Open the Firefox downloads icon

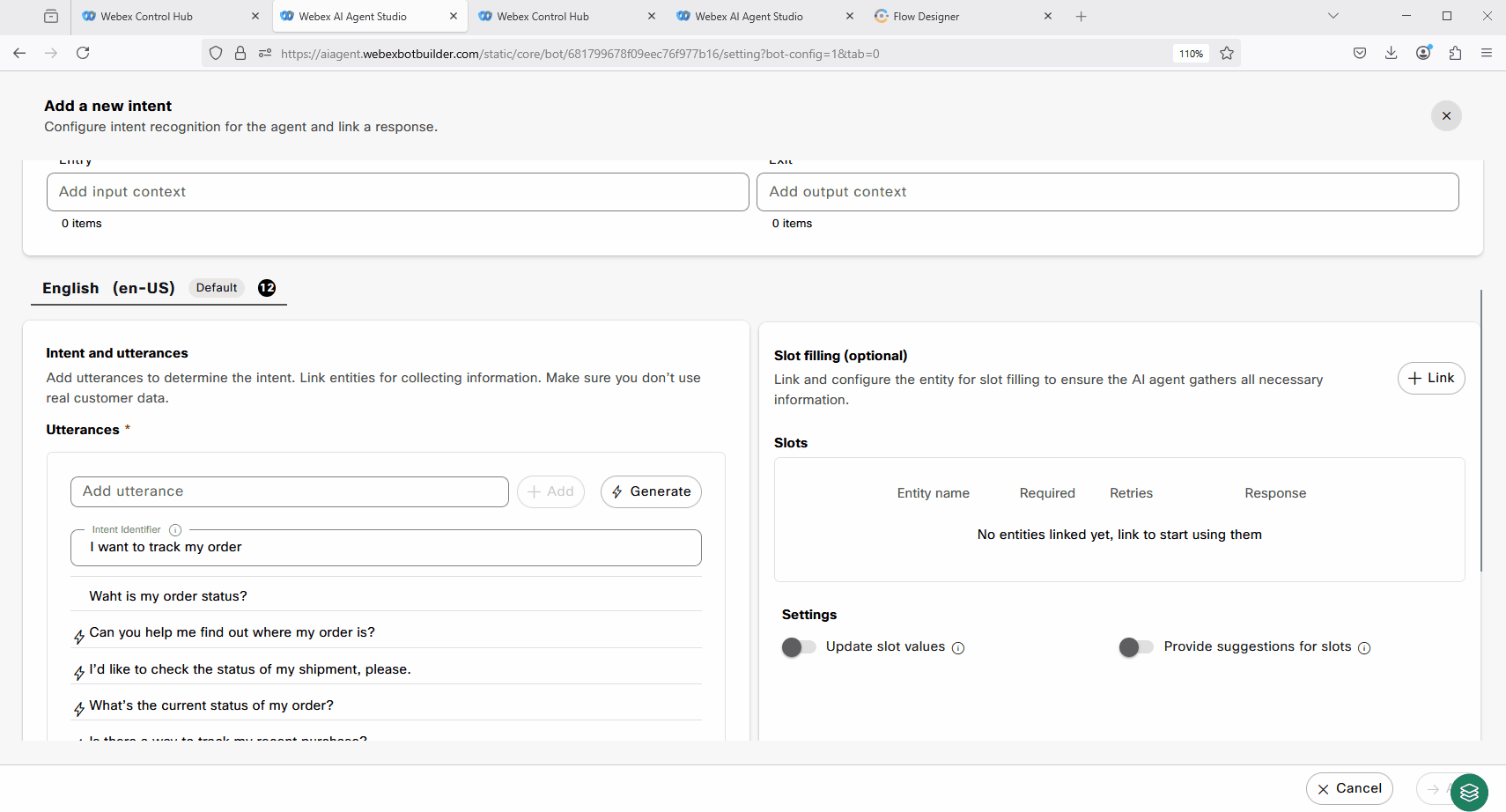pos(1391,53)
